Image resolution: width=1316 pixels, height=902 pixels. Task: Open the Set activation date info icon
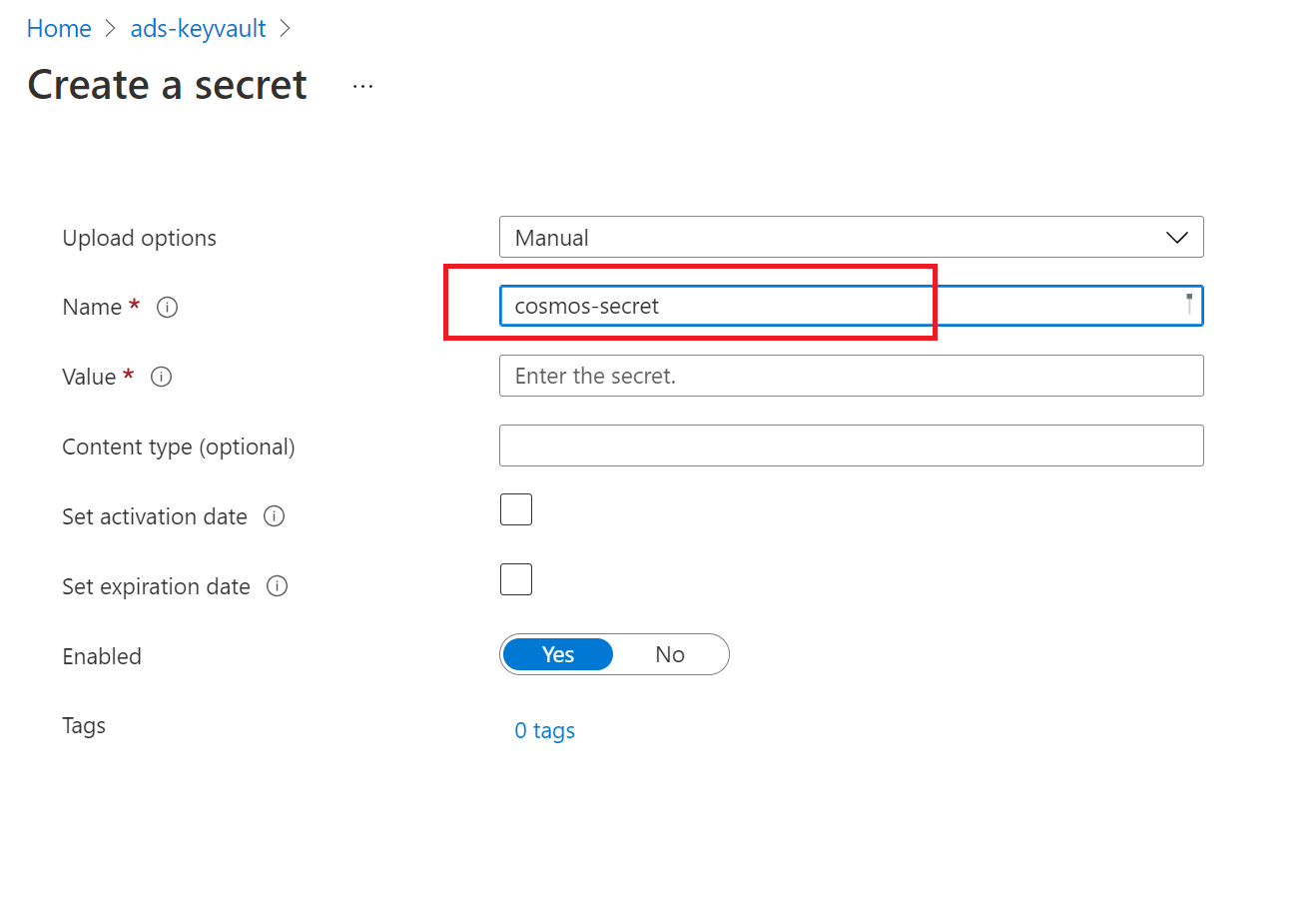[x=274, y=517]
